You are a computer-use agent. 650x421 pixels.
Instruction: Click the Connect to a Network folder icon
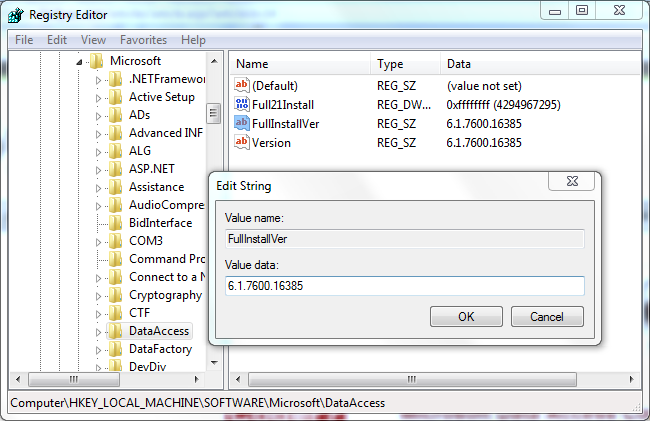pos(116,277)
